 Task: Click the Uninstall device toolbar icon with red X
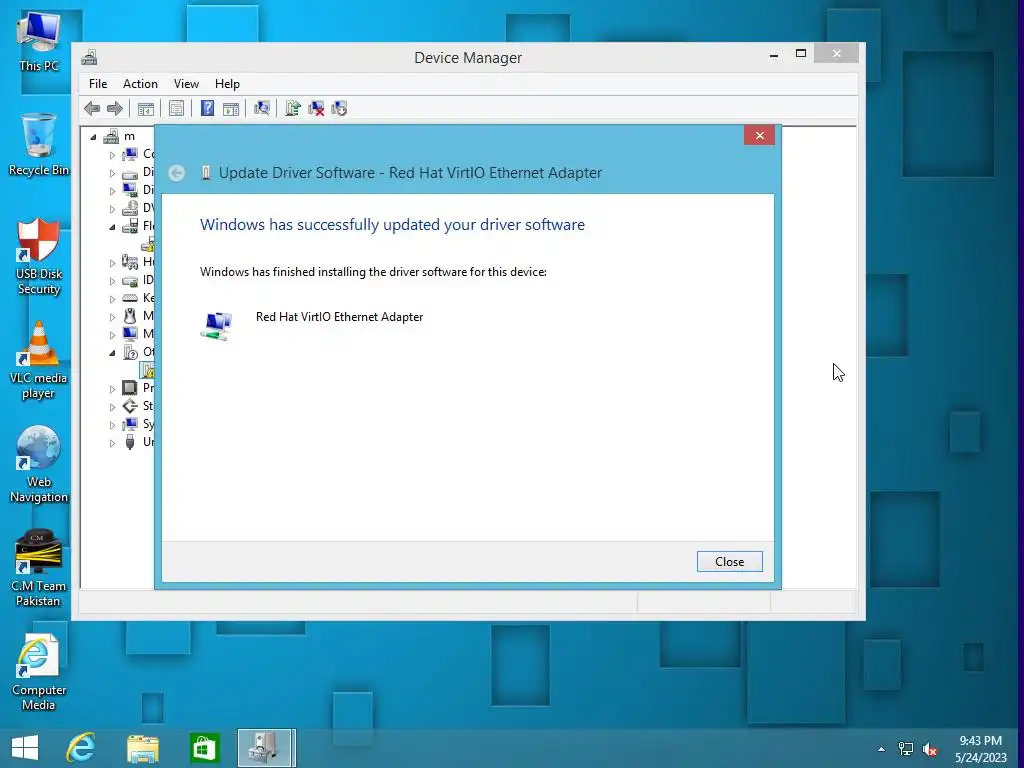point(316,108)
